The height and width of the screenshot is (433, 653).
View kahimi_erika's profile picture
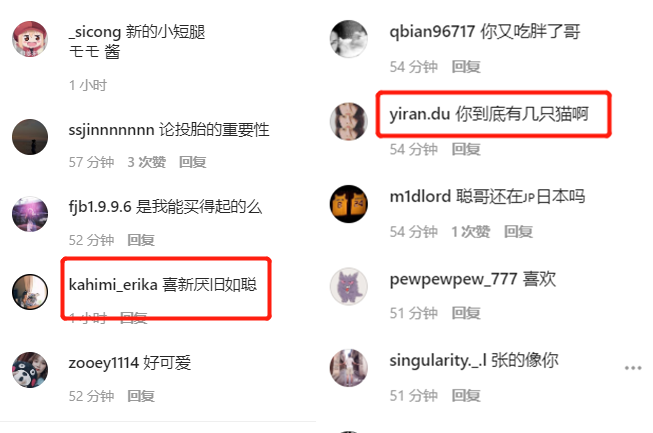click(30, 292)
